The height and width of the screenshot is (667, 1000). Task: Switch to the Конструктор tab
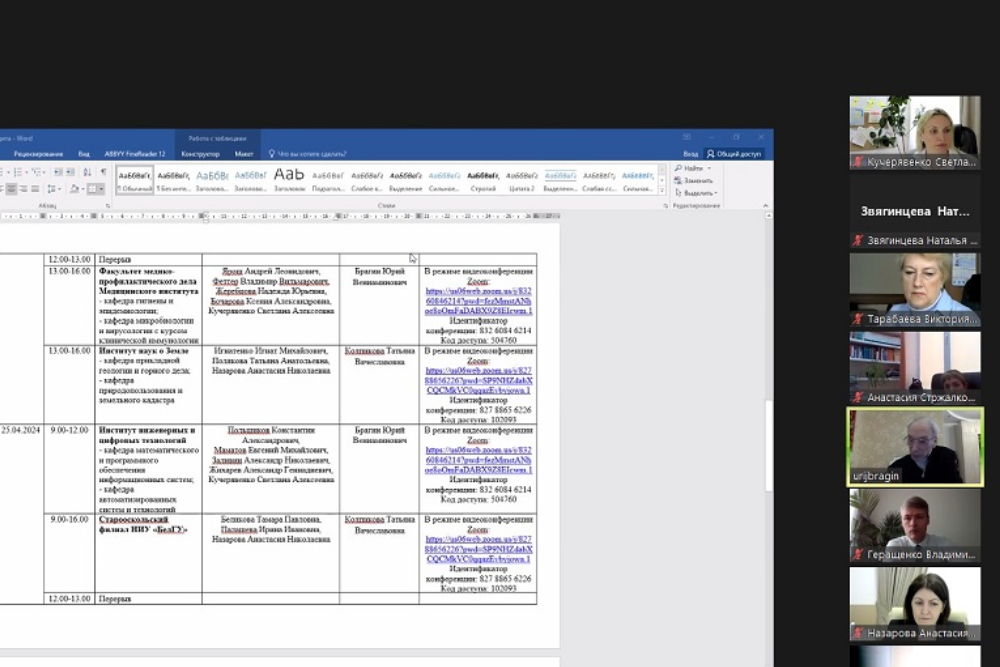[200, 154]
